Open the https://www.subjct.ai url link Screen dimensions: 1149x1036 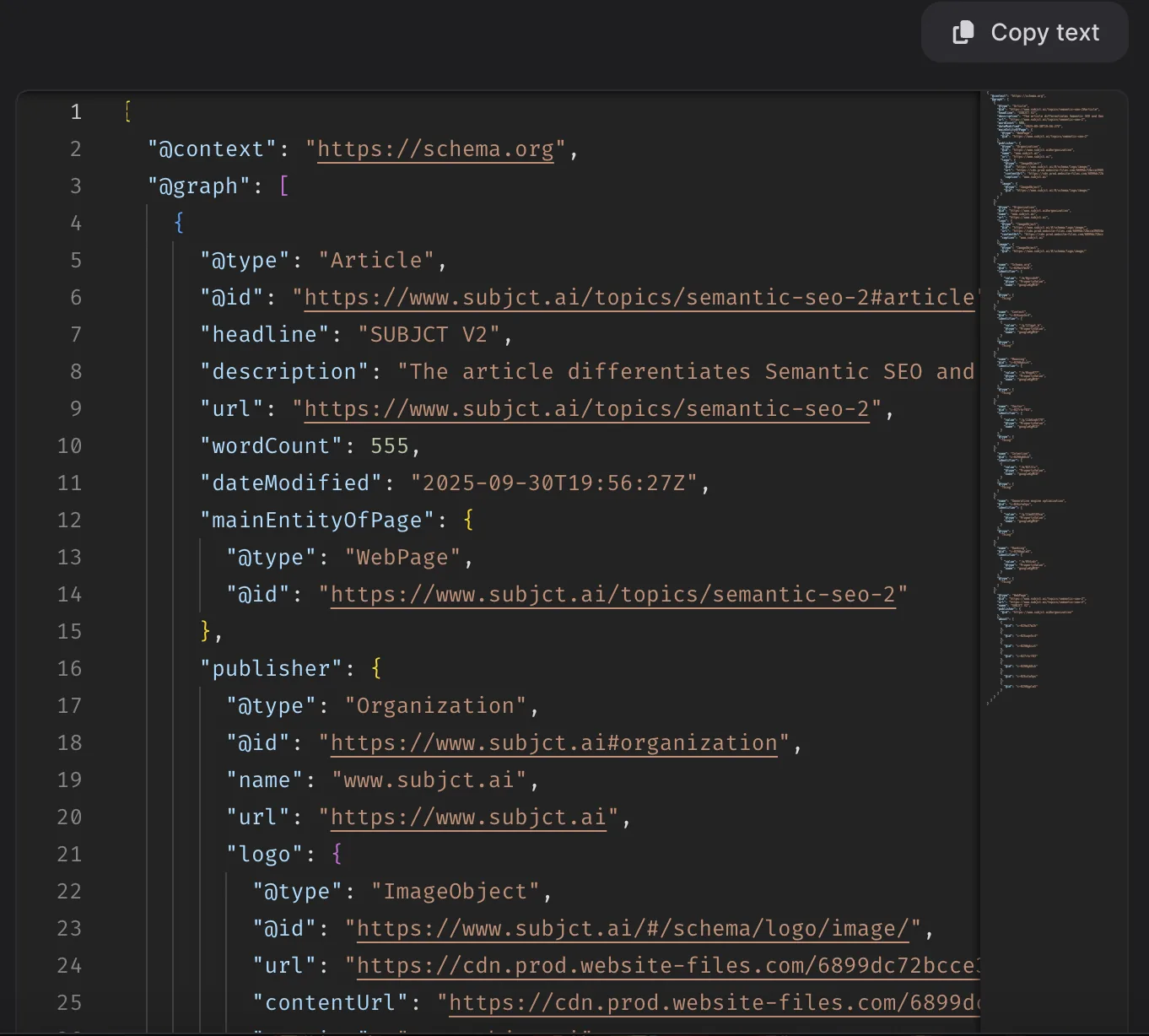(x=468, y=817)
